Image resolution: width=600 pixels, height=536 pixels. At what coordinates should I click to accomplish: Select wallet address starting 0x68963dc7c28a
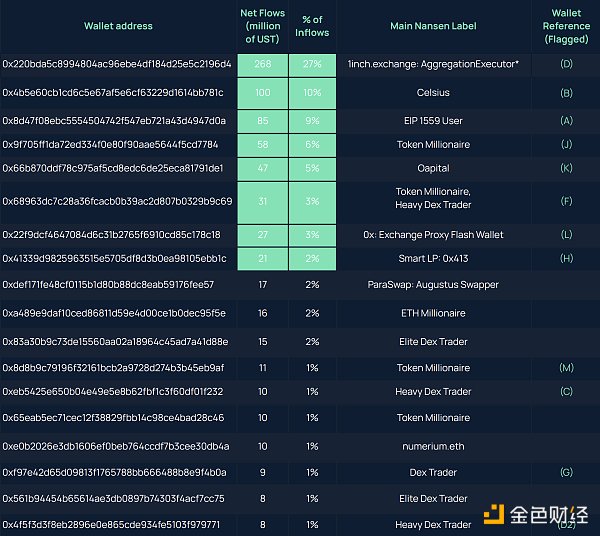(x=117, y=202)
